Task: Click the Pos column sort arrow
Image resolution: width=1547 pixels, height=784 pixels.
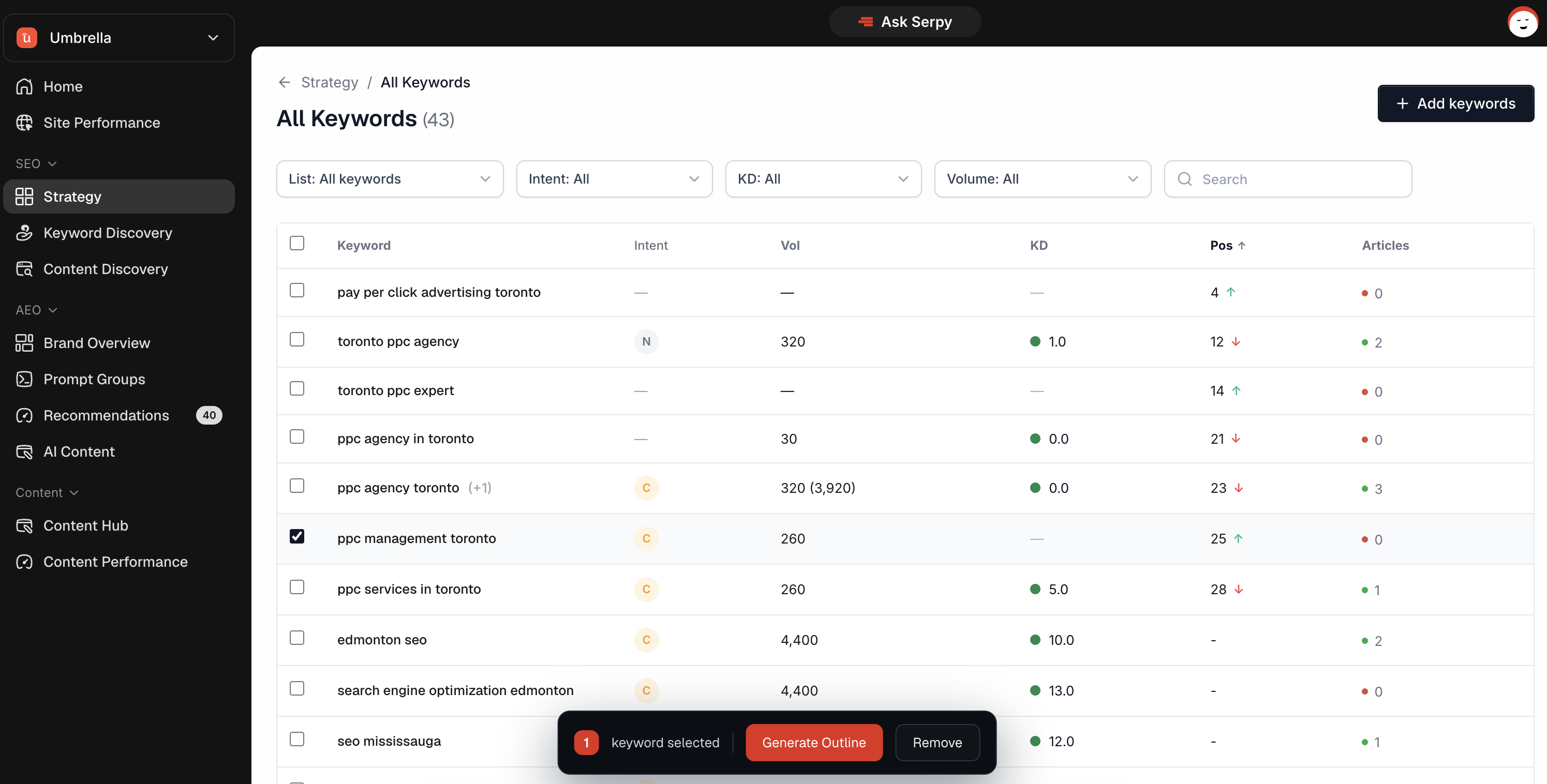Action: click(x=1242, y=245)
